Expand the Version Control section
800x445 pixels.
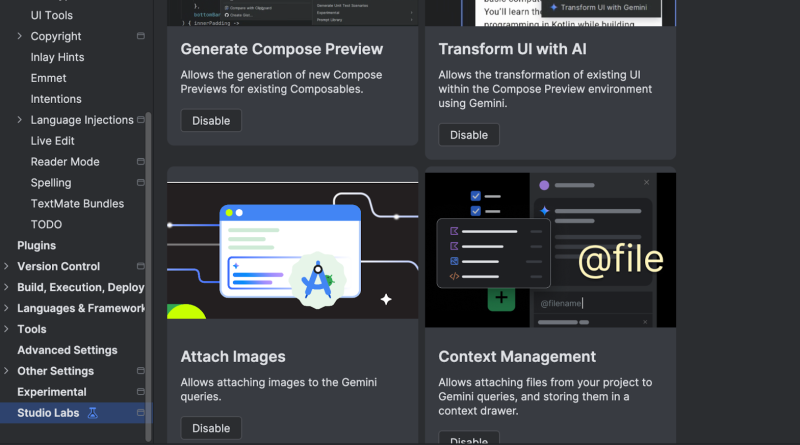click(x=7, y=267)
